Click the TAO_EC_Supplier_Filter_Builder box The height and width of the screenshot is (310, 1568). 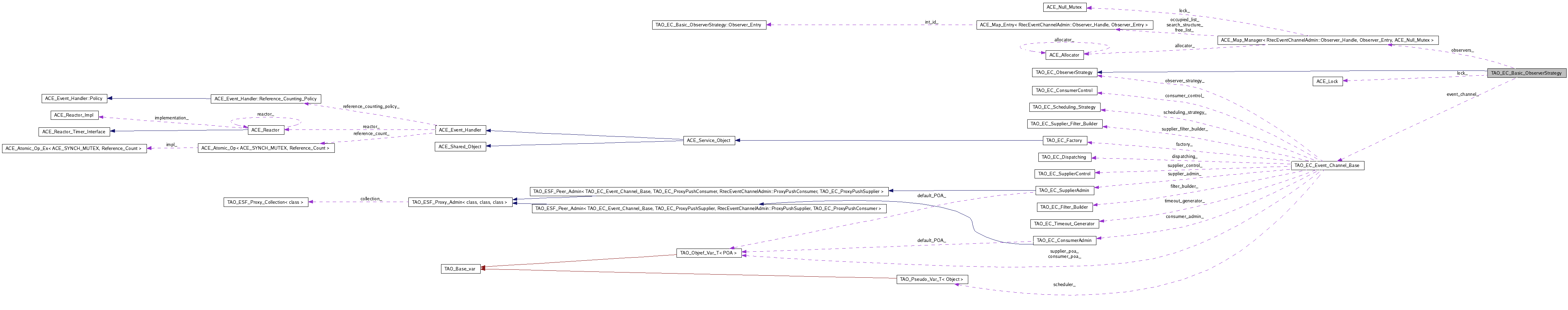click(x=1065, y=124)
